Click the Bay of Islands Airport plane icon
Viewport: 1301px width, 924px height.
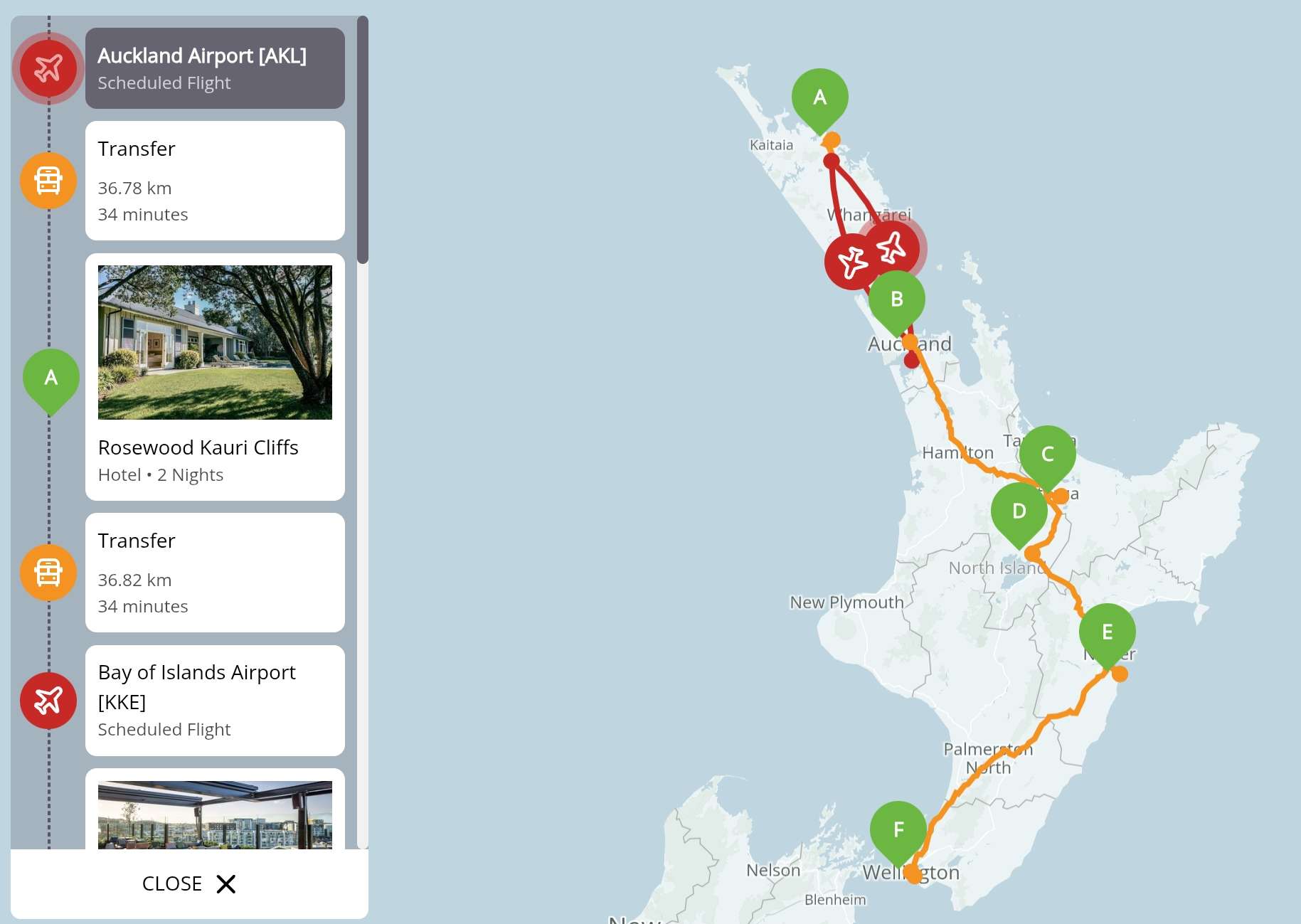tap(48, 701)
